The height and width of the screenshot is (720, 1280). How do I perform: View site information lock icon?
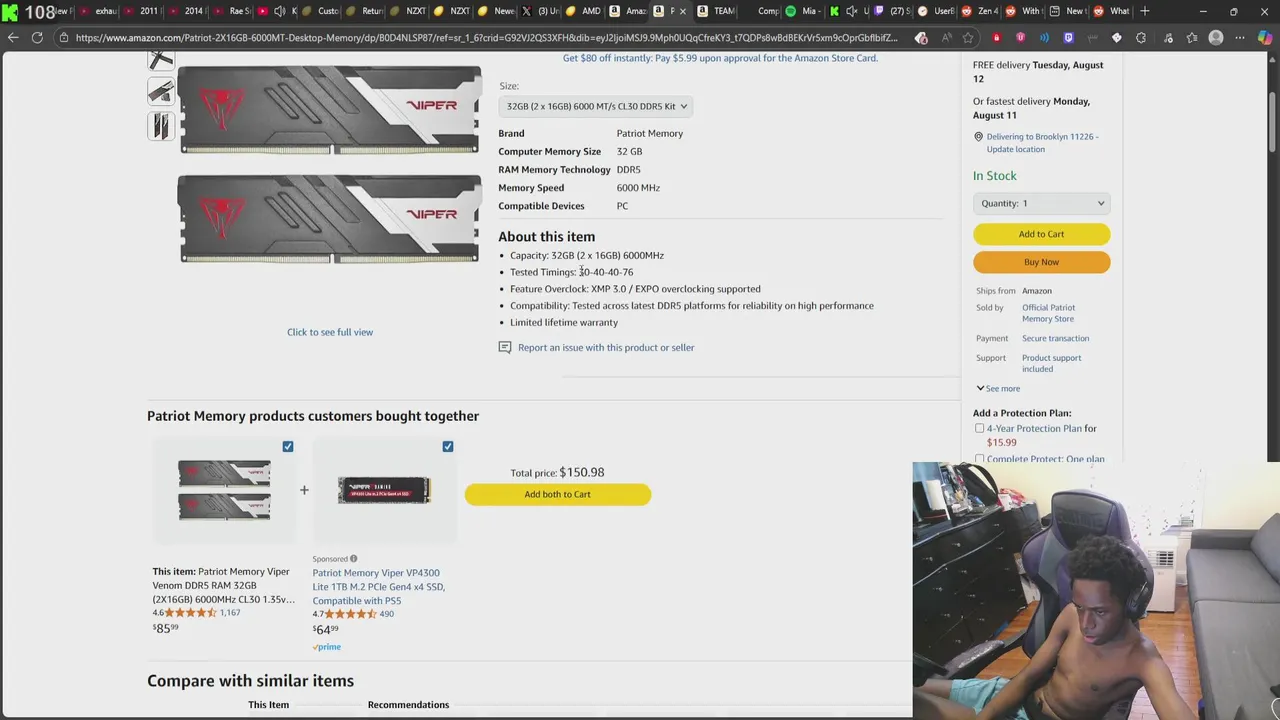coord(63,38)
